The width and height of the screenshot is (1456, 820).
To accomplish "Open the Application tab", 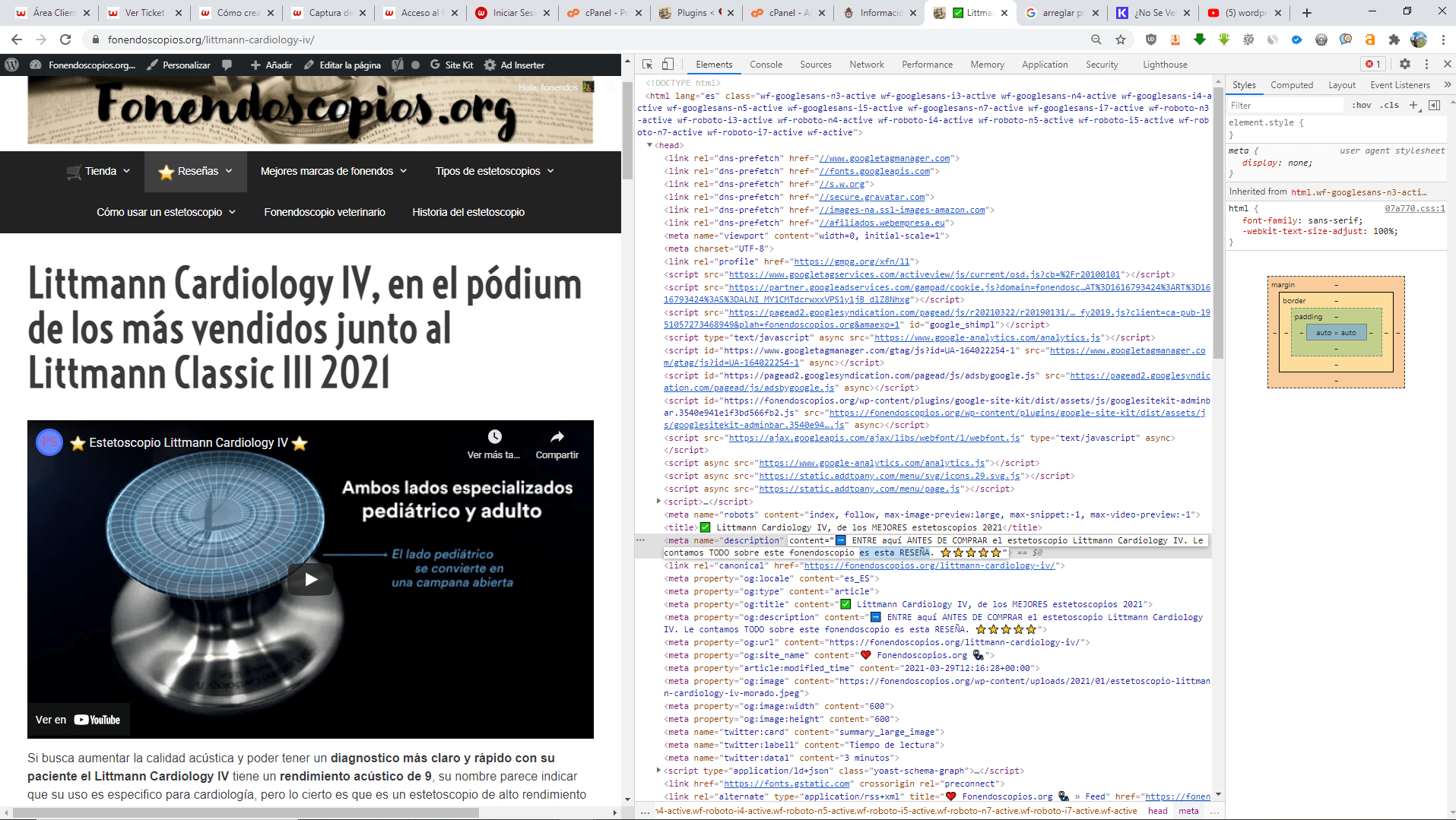I will [1045, 65].
